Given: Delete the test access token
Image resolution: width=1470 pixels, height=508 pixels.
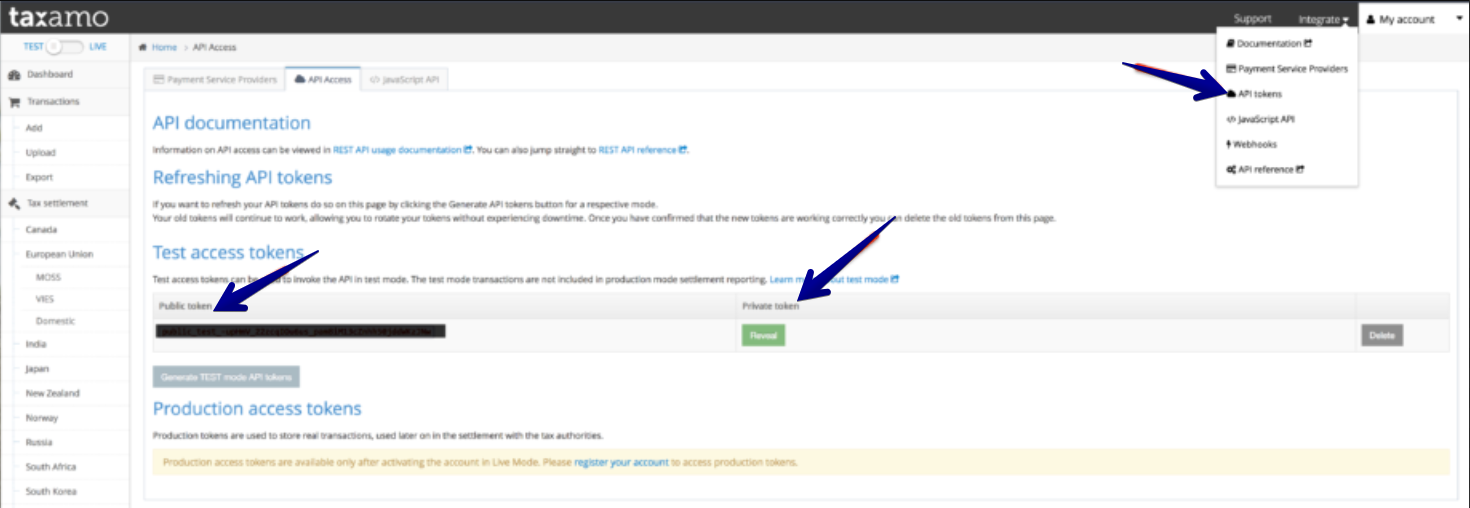Looking at the screenshot, I should click(1381, 336).
